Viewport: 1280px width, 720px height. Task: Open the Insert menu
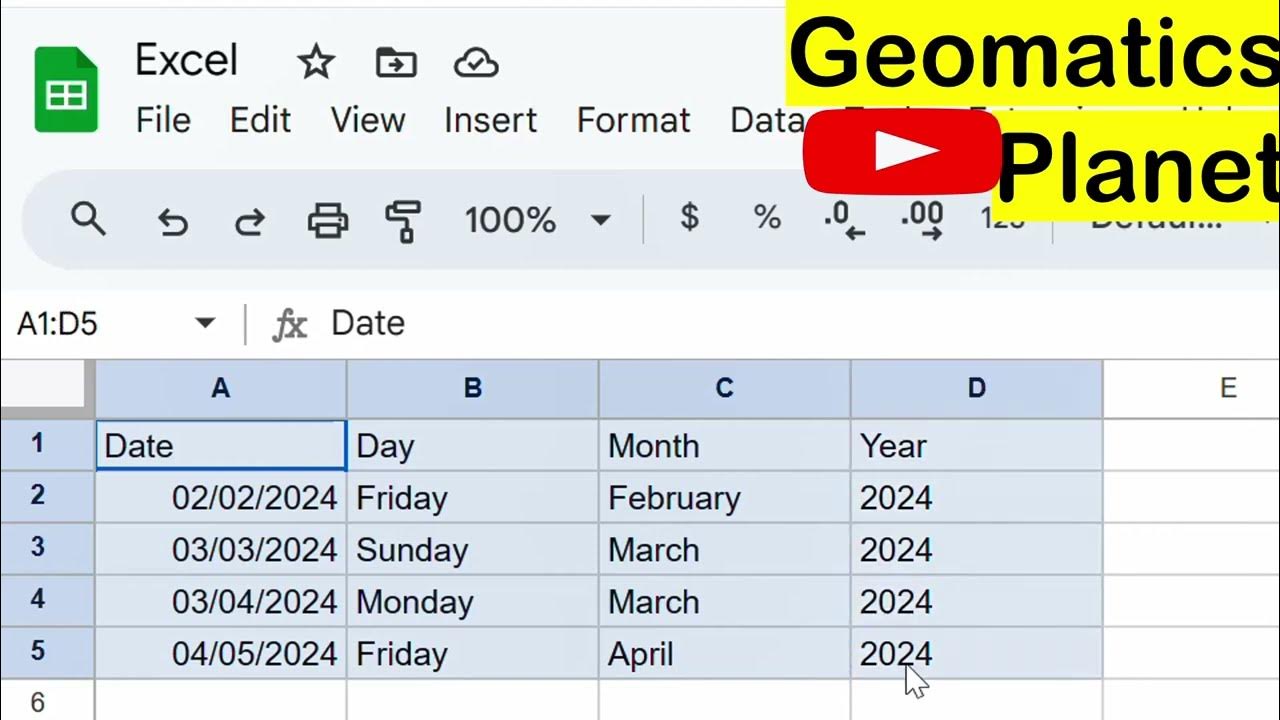[490, 121]
